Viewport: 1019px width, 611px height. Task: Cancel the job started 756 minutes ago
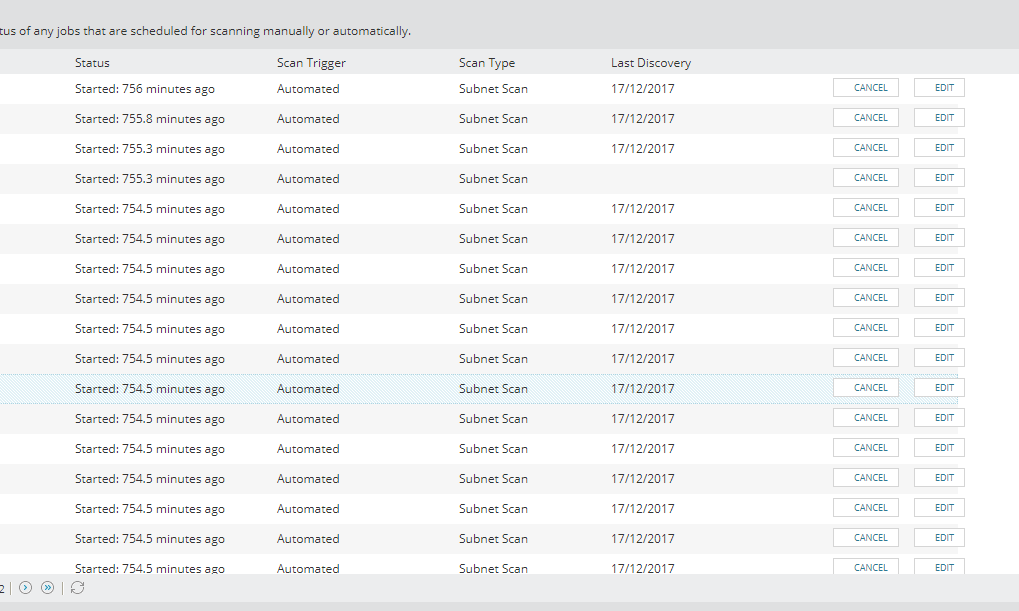point(866,88)
